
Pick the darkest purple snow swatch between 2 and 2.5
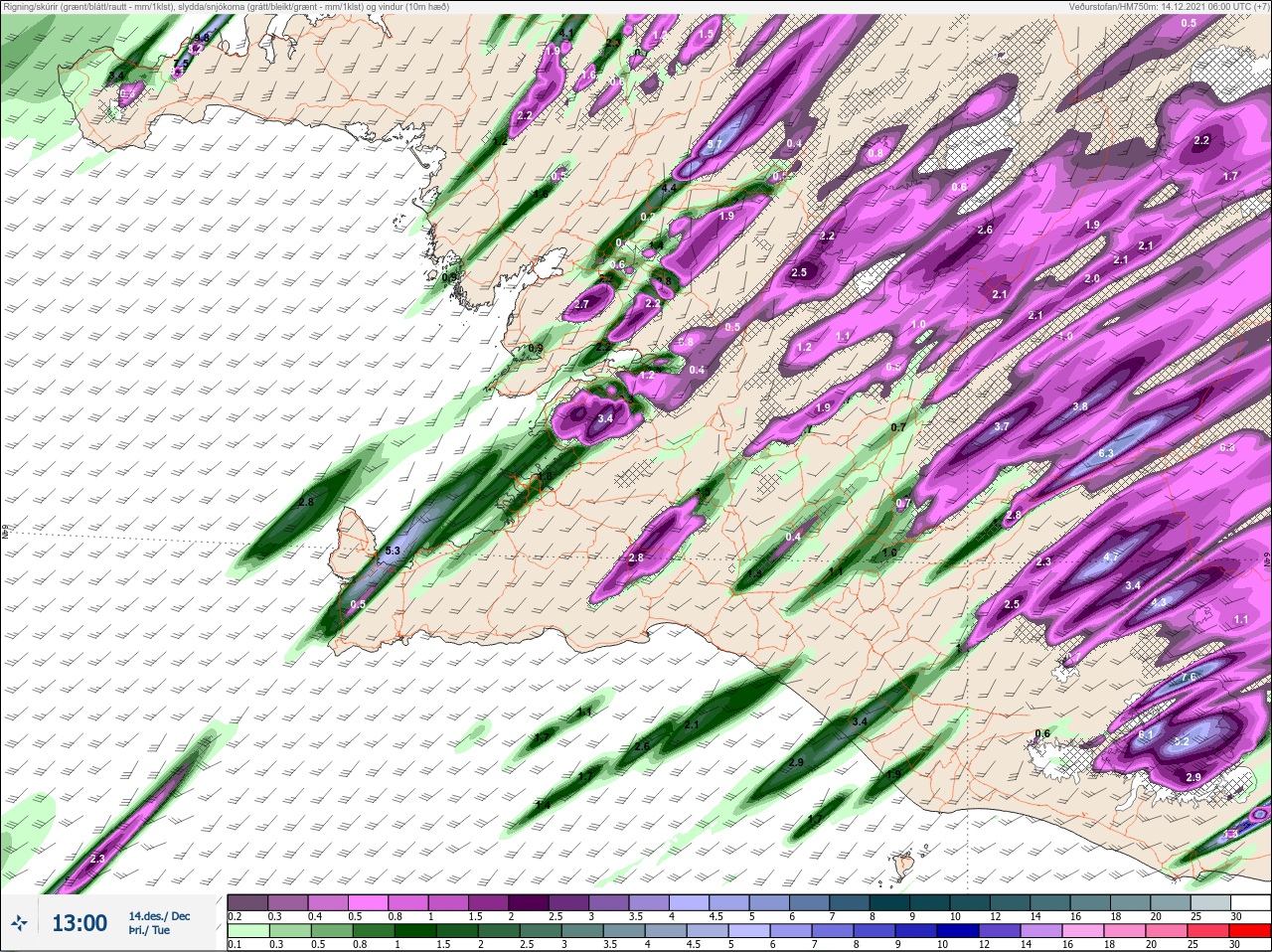tap(531, 902)
